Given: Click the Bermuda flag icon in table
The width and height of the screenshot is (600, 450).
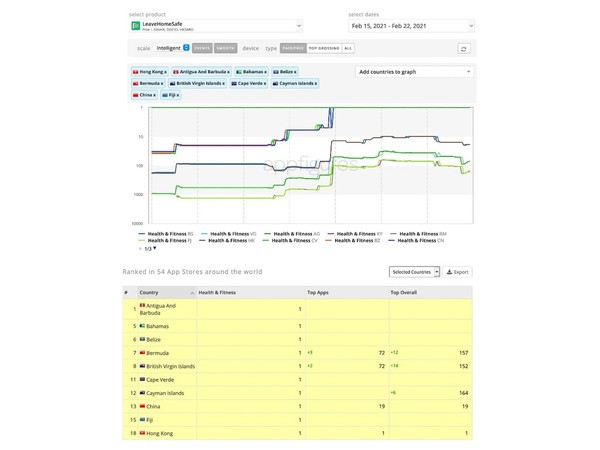Looking at the screenshot, I should (x=142, y=352).
